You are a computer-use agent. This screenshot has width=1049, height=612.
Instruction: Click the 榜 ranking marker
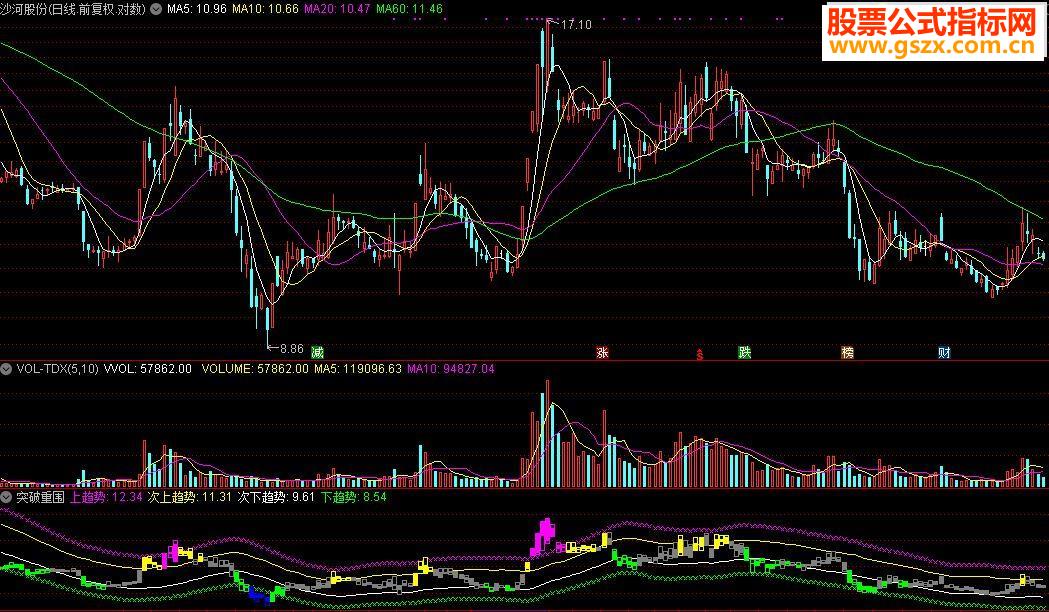click(x=848, y=352)
